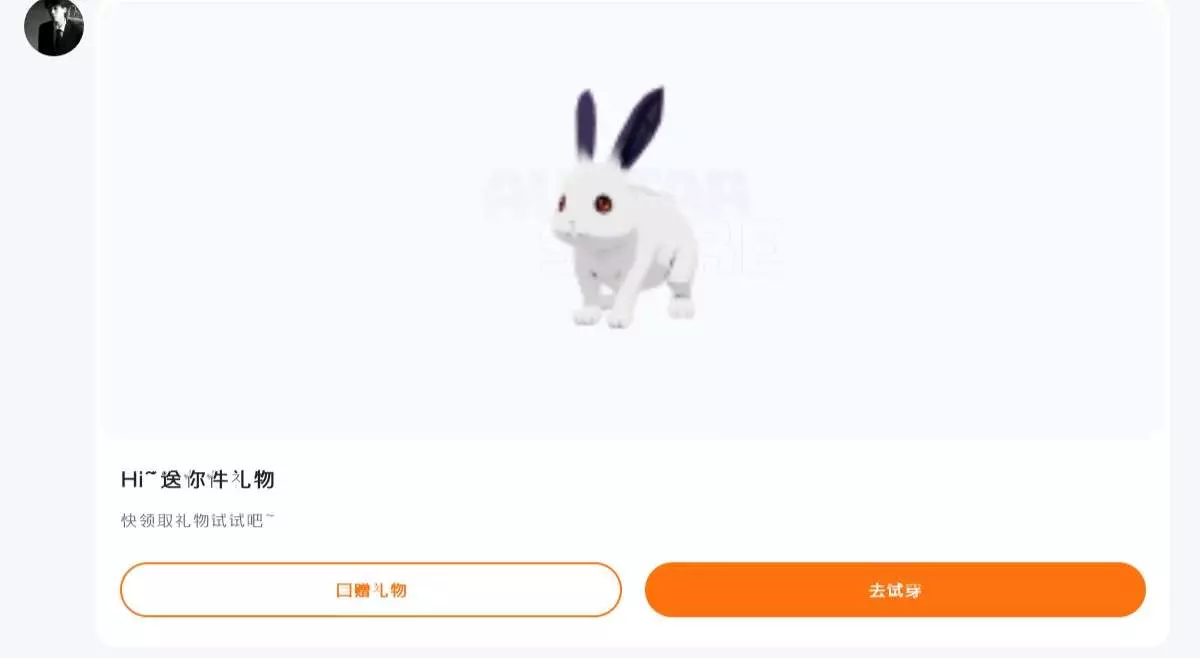Screen dimensions: 1200x658
Task: Click the rabbit's right dark ear
Action: pyautogui.click(x=639, y=127)
